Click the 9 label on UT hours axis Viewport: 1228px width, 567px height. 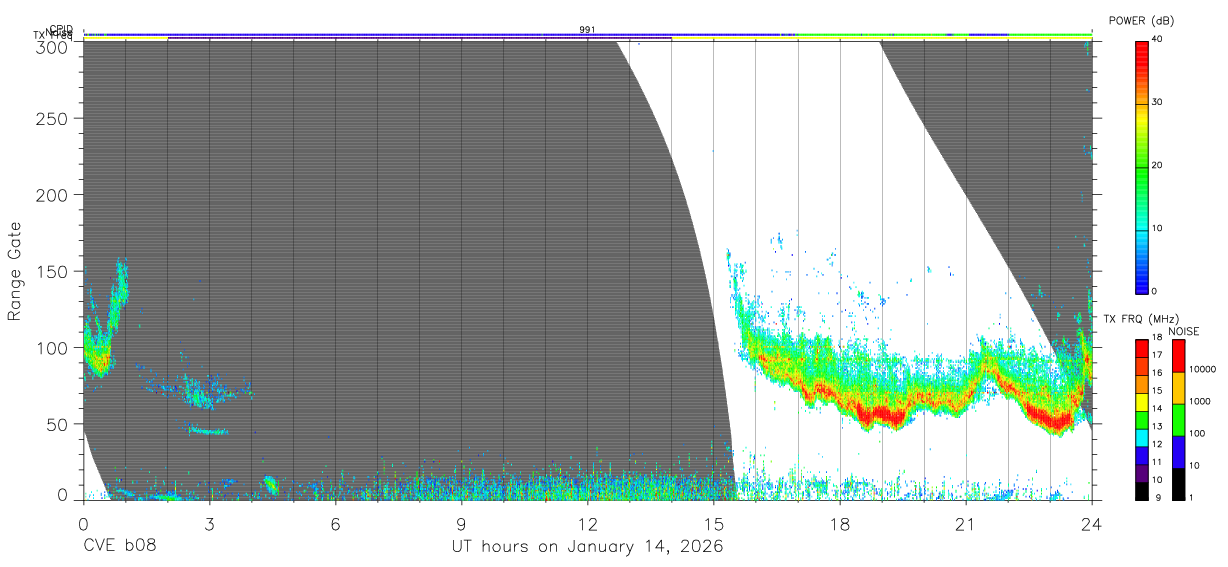point(461,524)
